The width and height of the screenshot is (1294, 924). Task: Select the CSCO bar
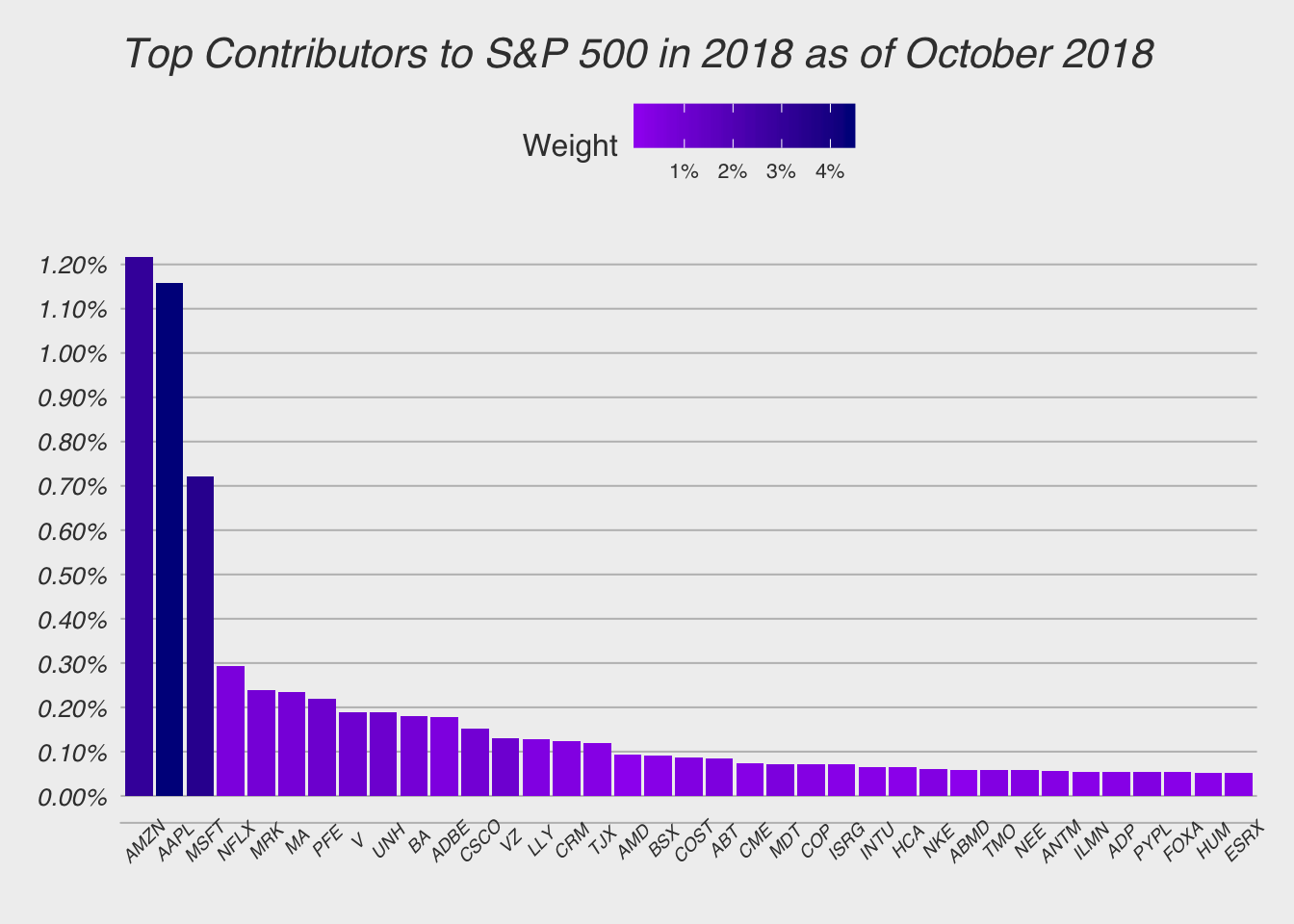point(475,762)
